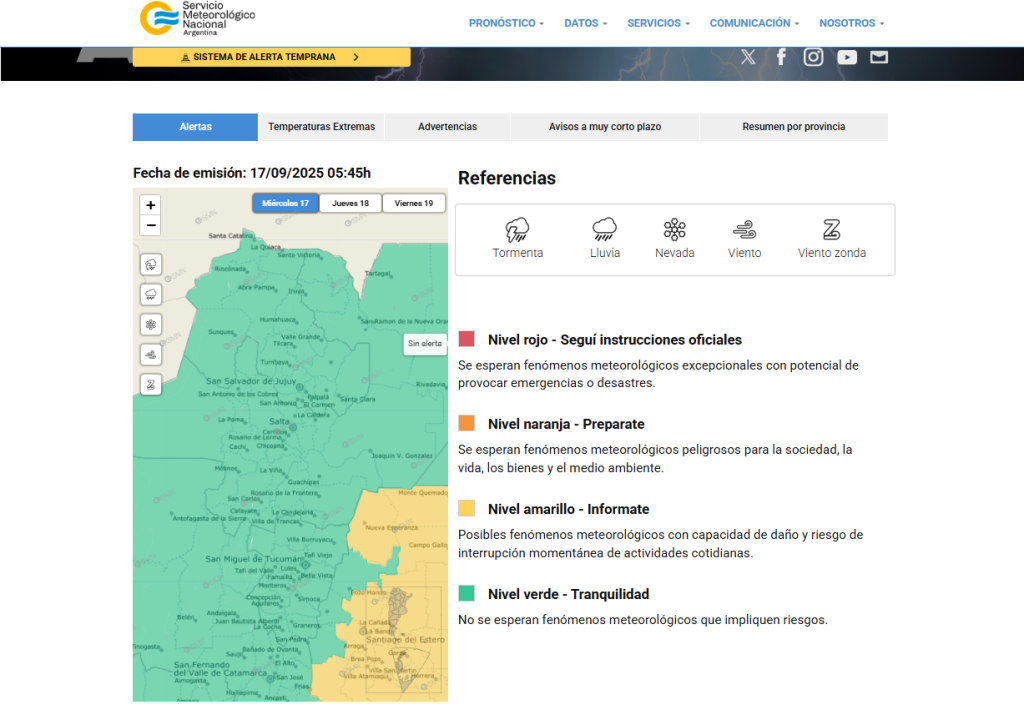The image size is (1024, 715).
Task: Click the Nivel naranja color swatch
Action: click(467, 423)
